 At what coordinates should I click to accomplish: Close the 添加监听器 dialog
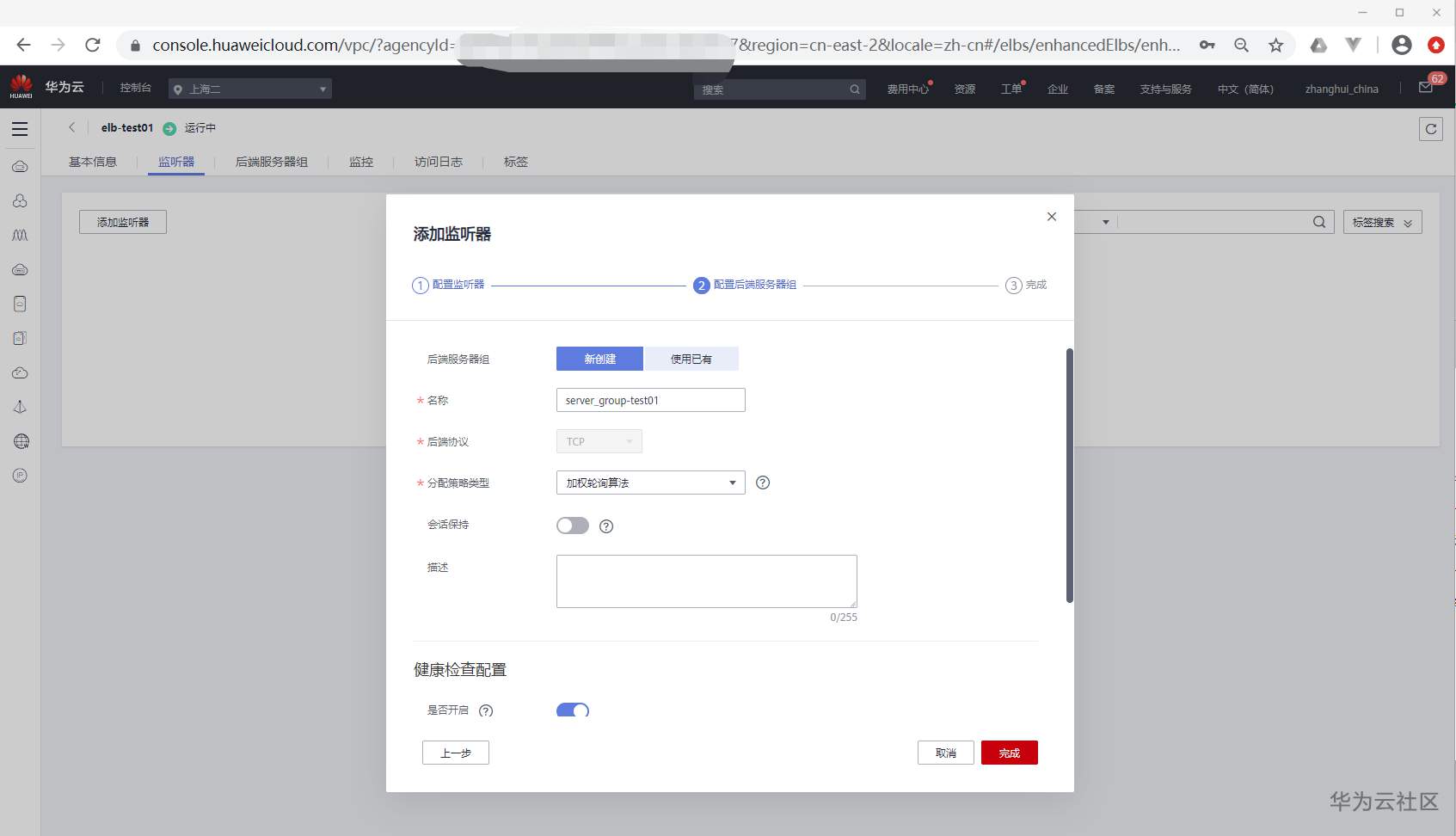coord(1052,217)
